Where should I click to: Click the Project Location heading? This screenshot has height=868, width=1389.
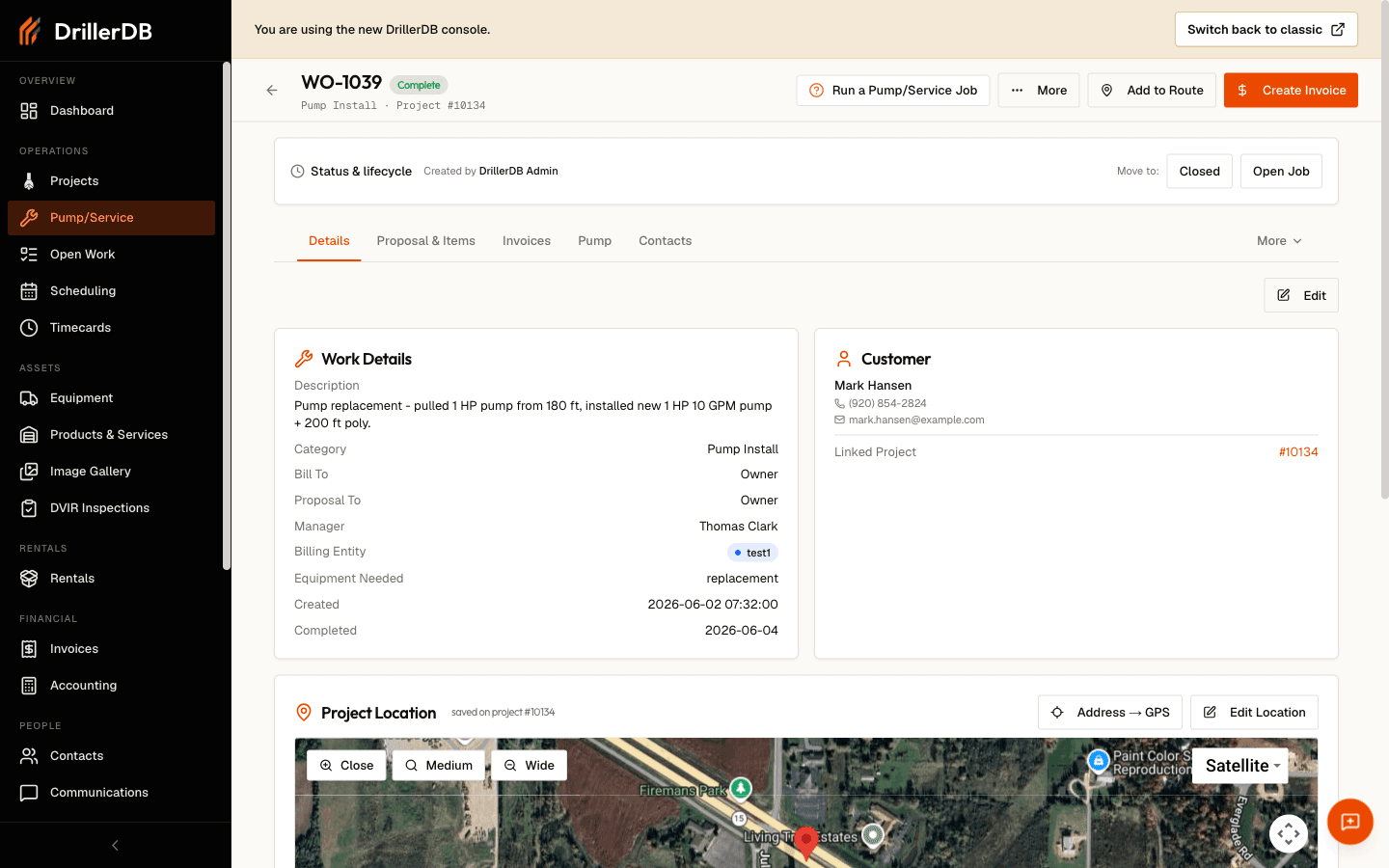pos(379,714)
